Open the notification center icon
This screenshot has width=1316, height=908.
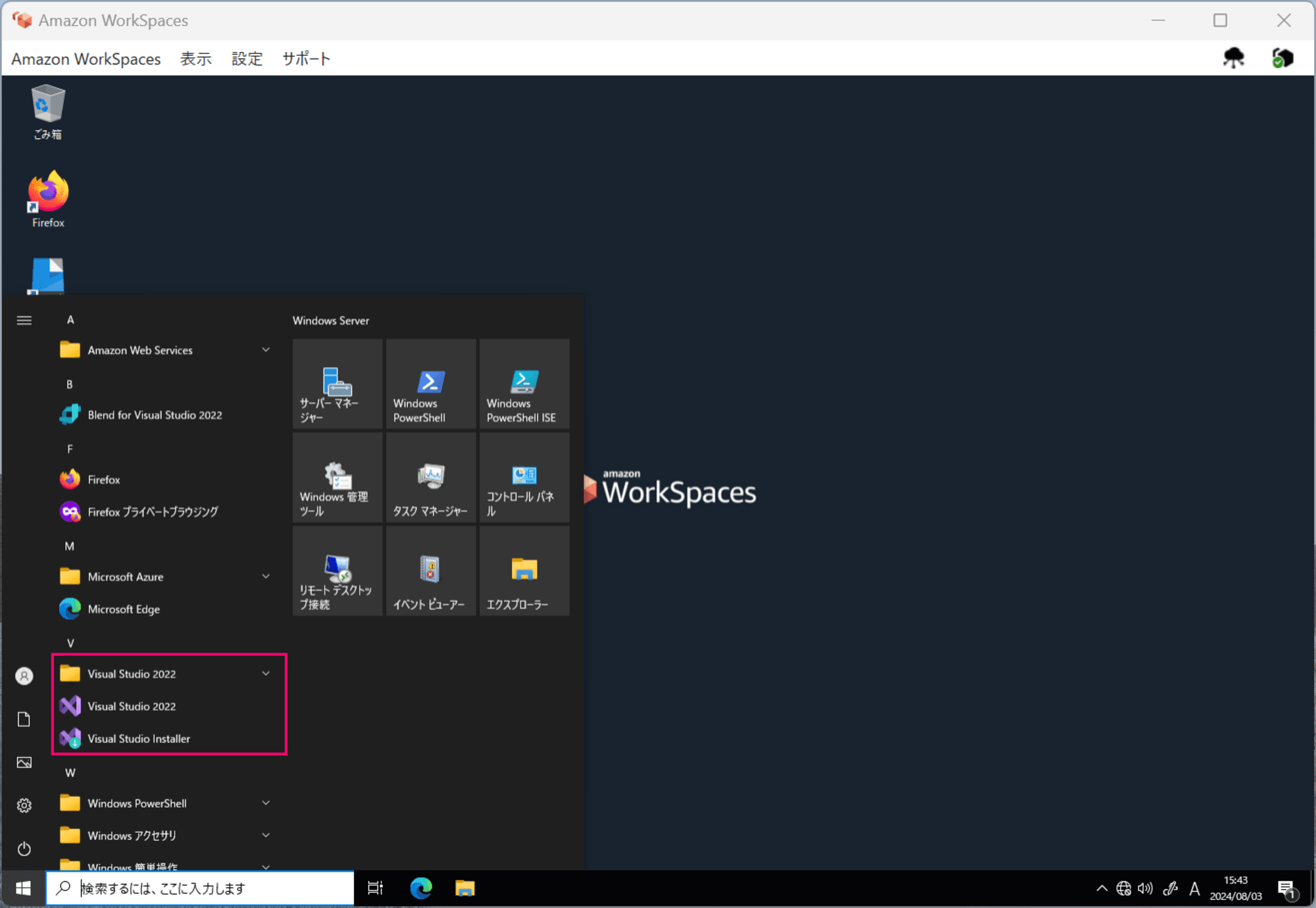coord(1287,890)
